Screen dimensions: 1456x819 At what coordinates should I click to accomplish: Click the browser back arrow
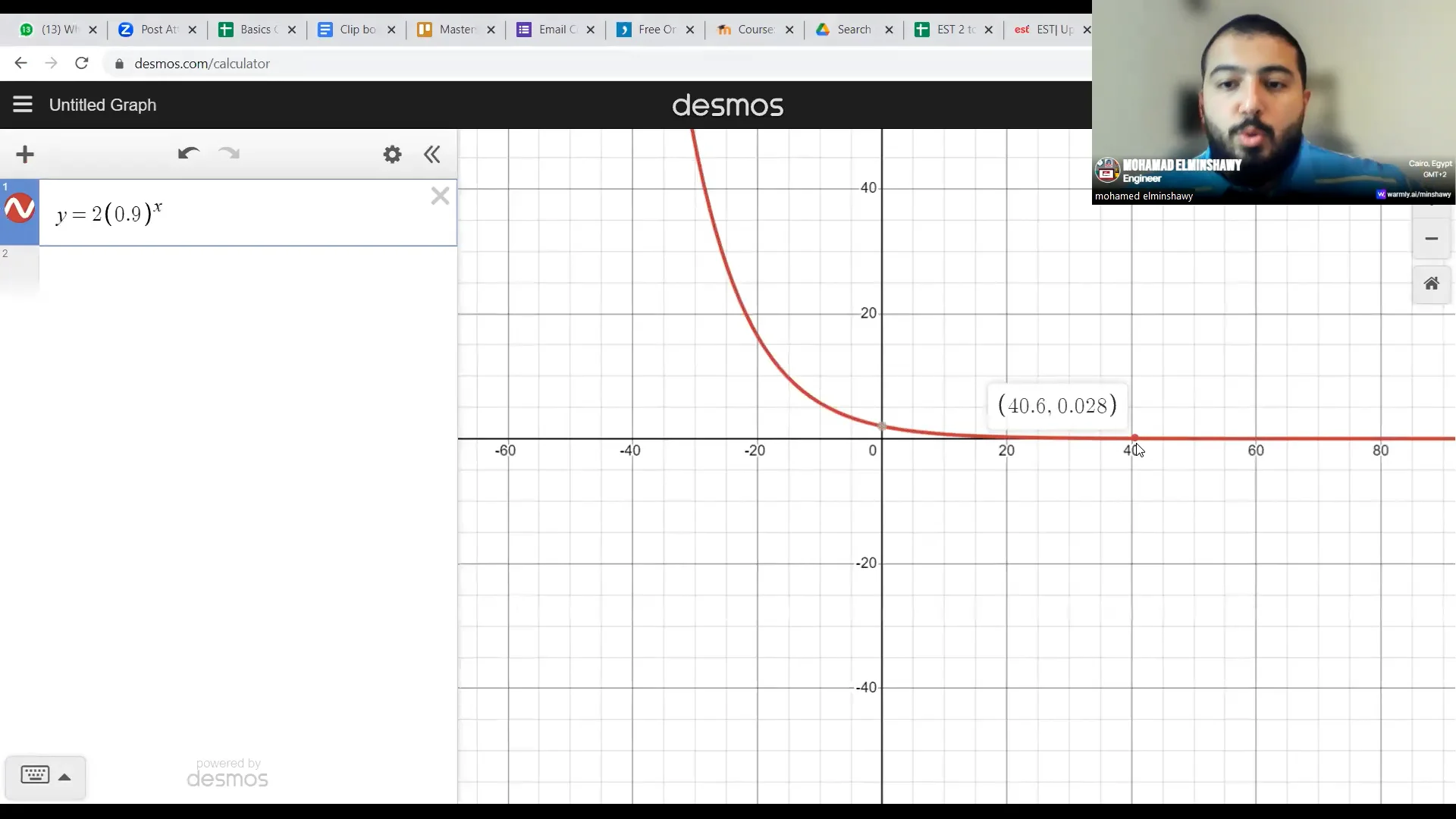pyautogui.click(x=20, y=64)
